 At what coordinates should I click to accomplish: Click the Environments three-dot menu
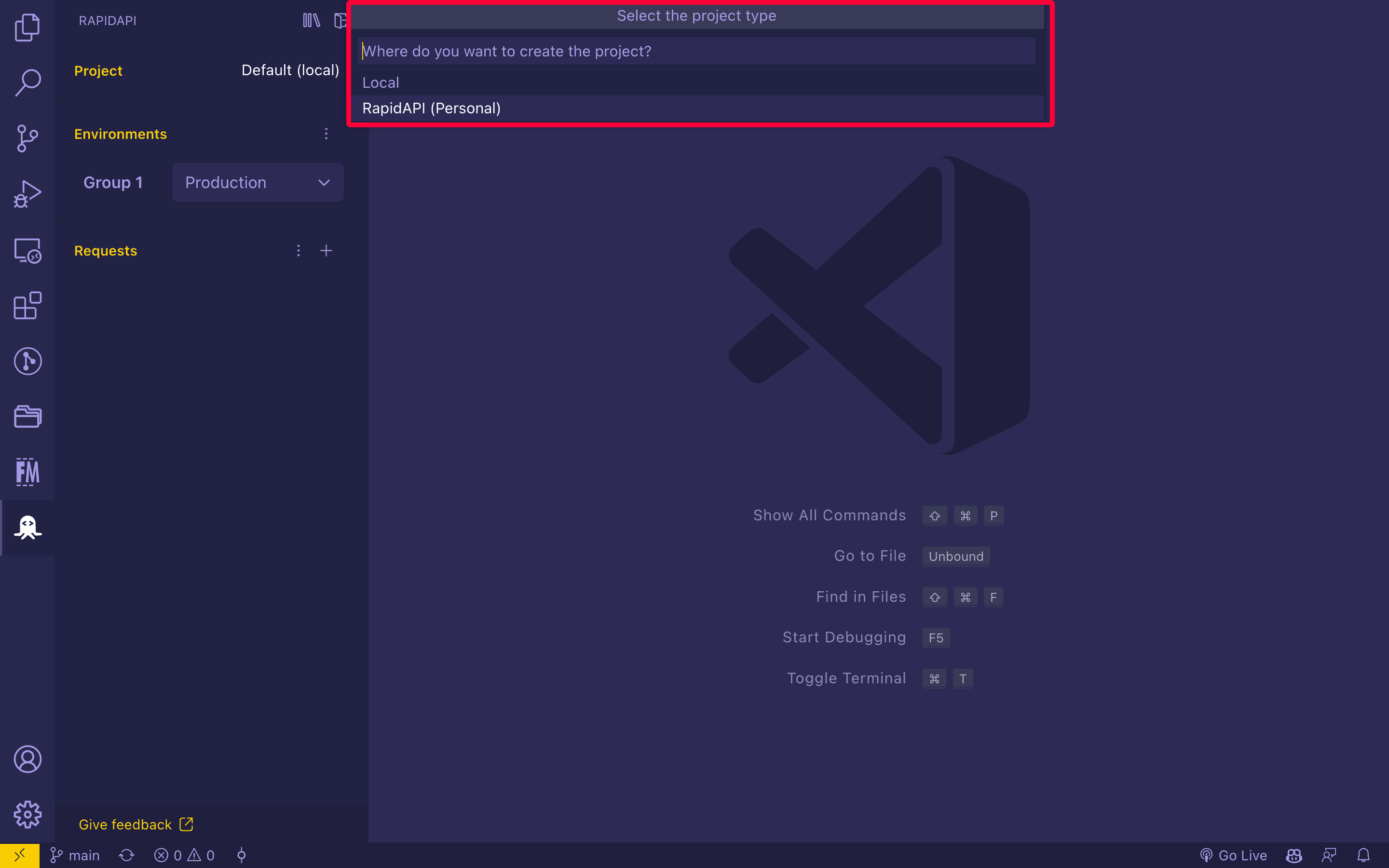(x=326, y=133)
